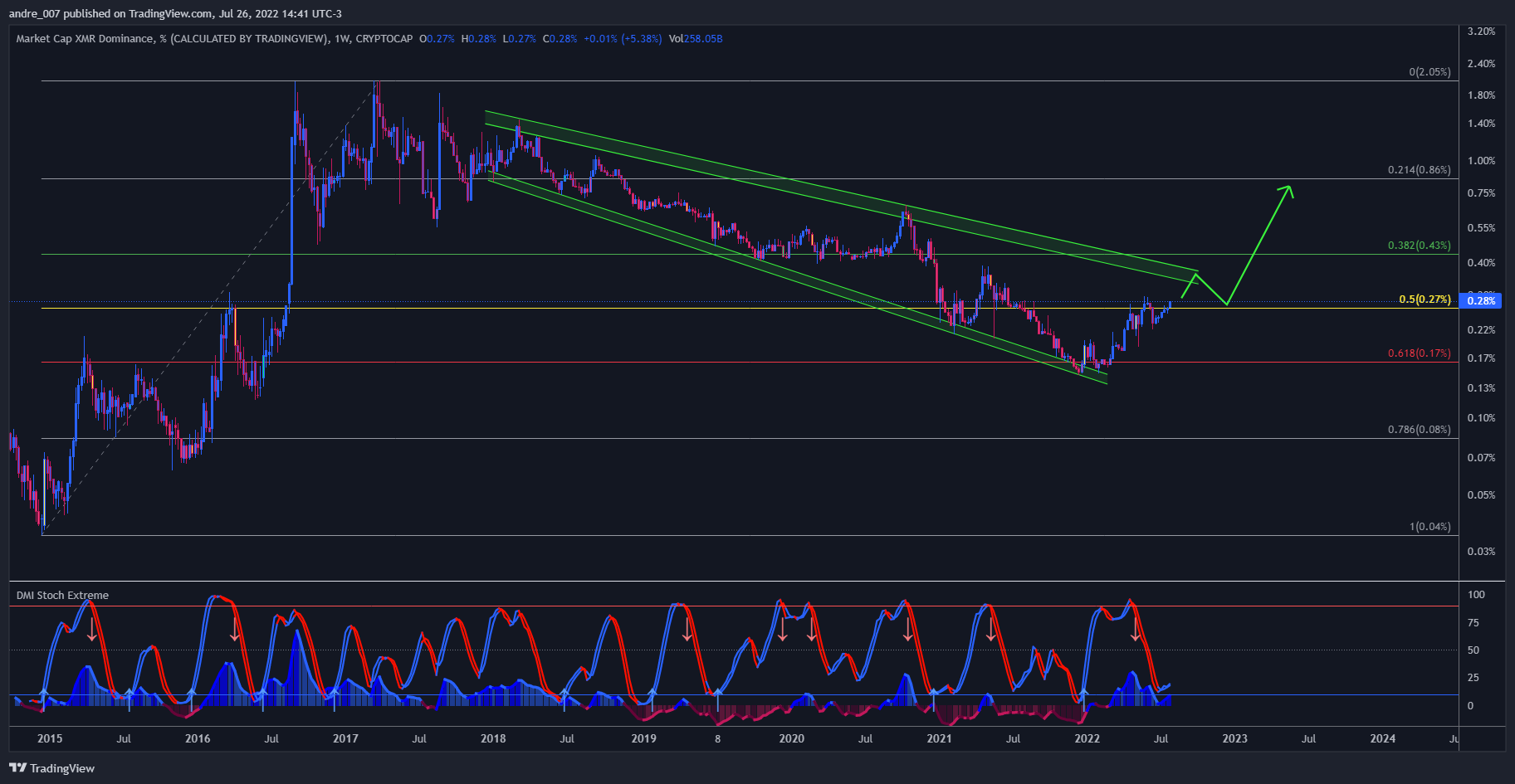Screen dimensions: 1515x784
Task: Click 0.03% on the price axis
Action: [x=1482, y=551]
